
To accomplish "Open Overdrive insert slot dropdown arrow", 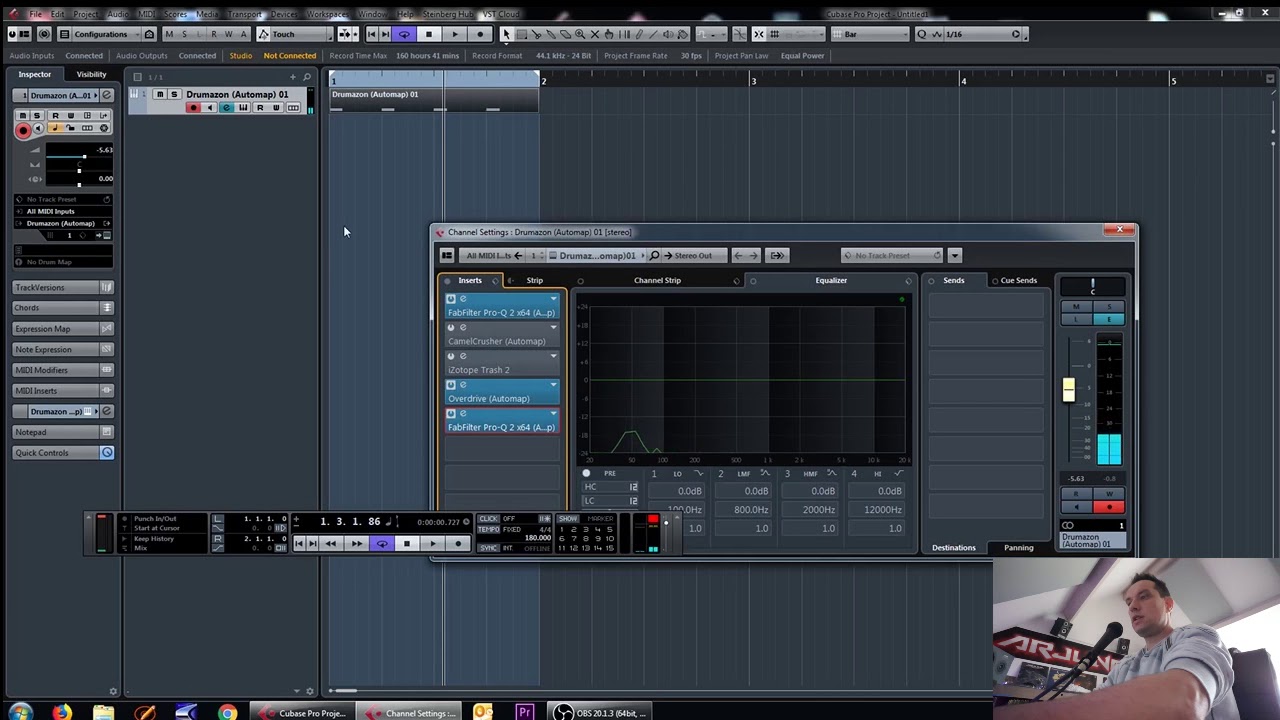I will click(x=553, y=385).
